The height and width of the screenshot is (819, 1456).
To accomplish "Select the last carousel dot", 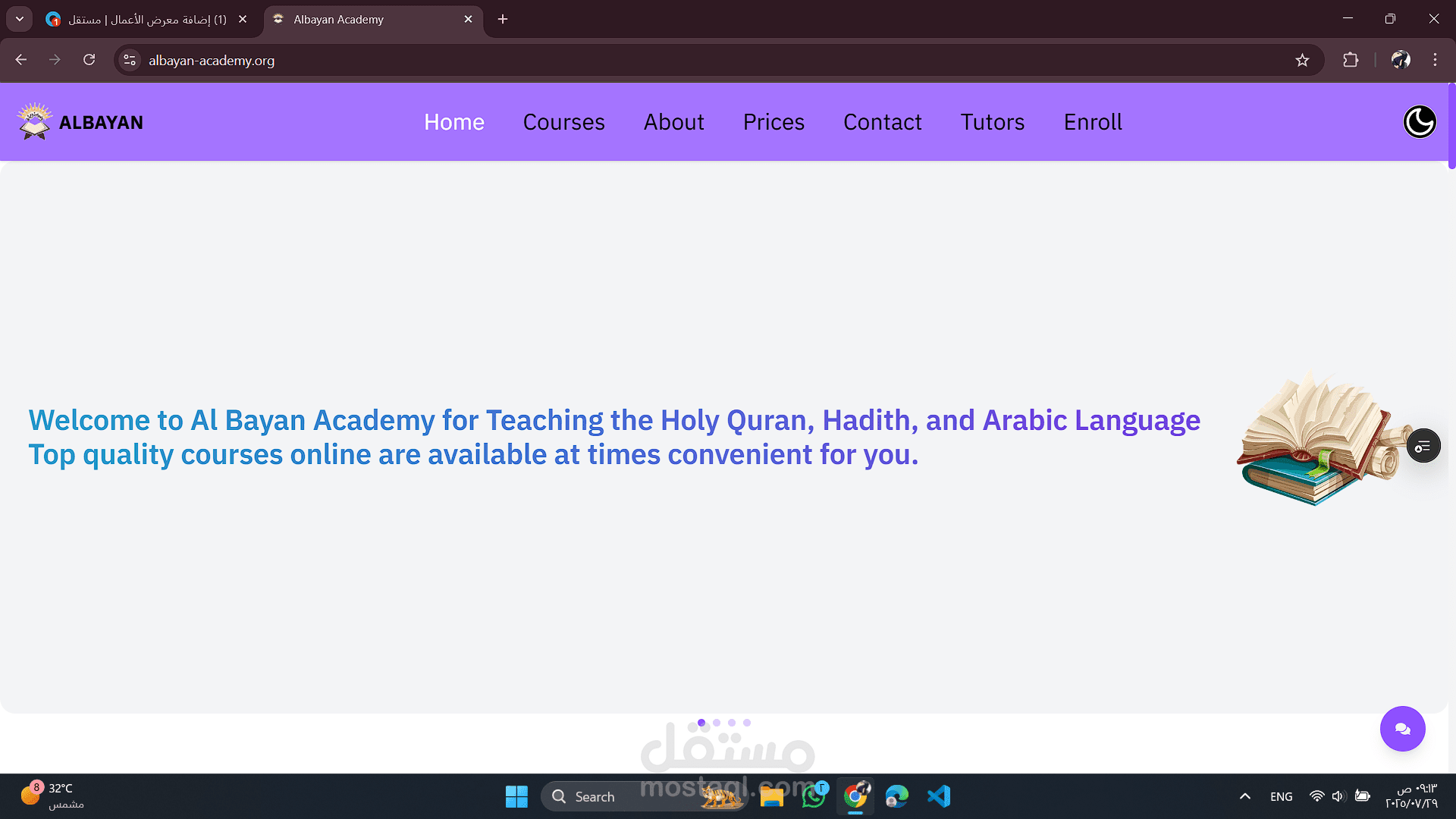I will tap(747, 723).
